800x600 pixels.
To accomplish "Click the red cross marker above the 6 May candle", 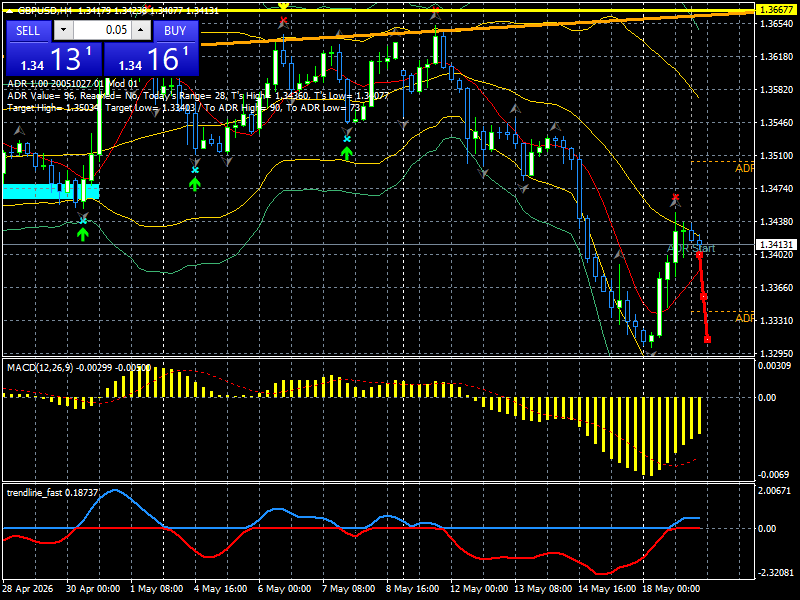I will (283, 21).
